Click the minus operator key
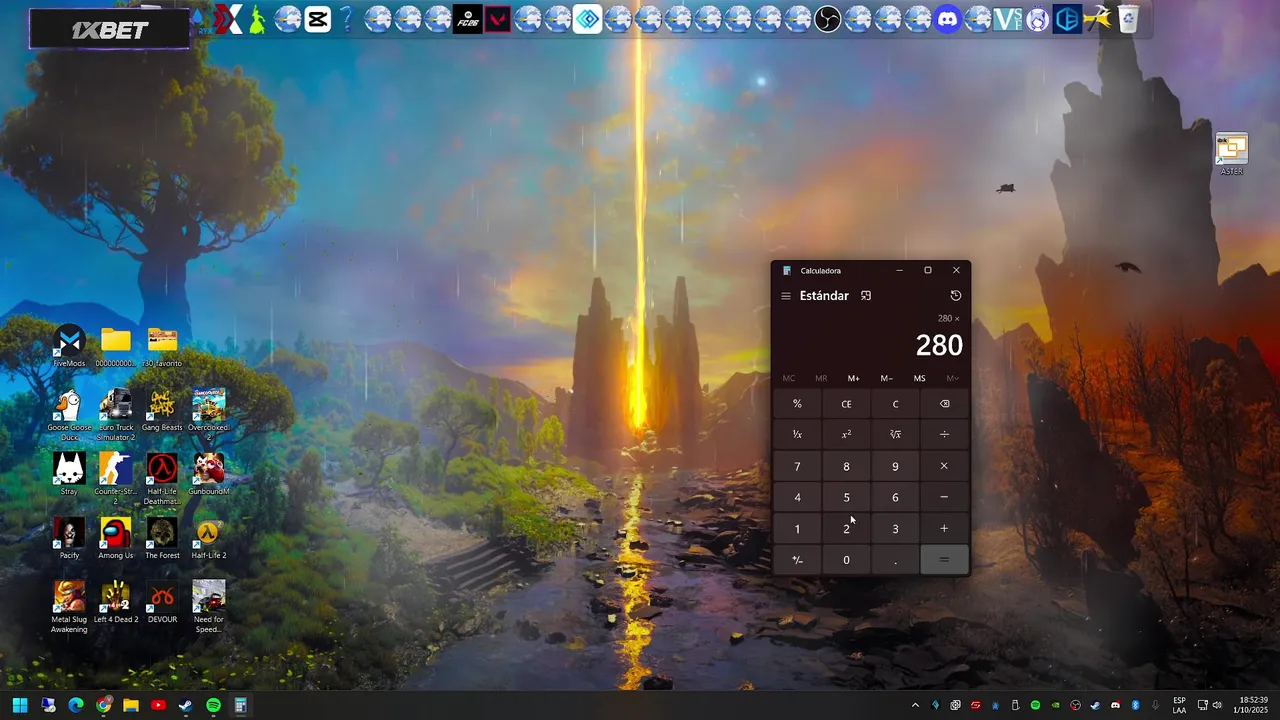 coord(944,497)
